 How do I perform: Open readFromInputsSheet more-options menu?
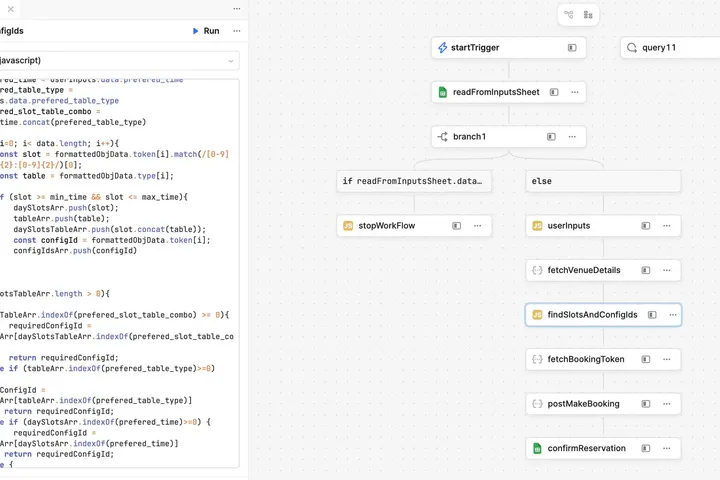pyautogui.click(x=574, y=92)
